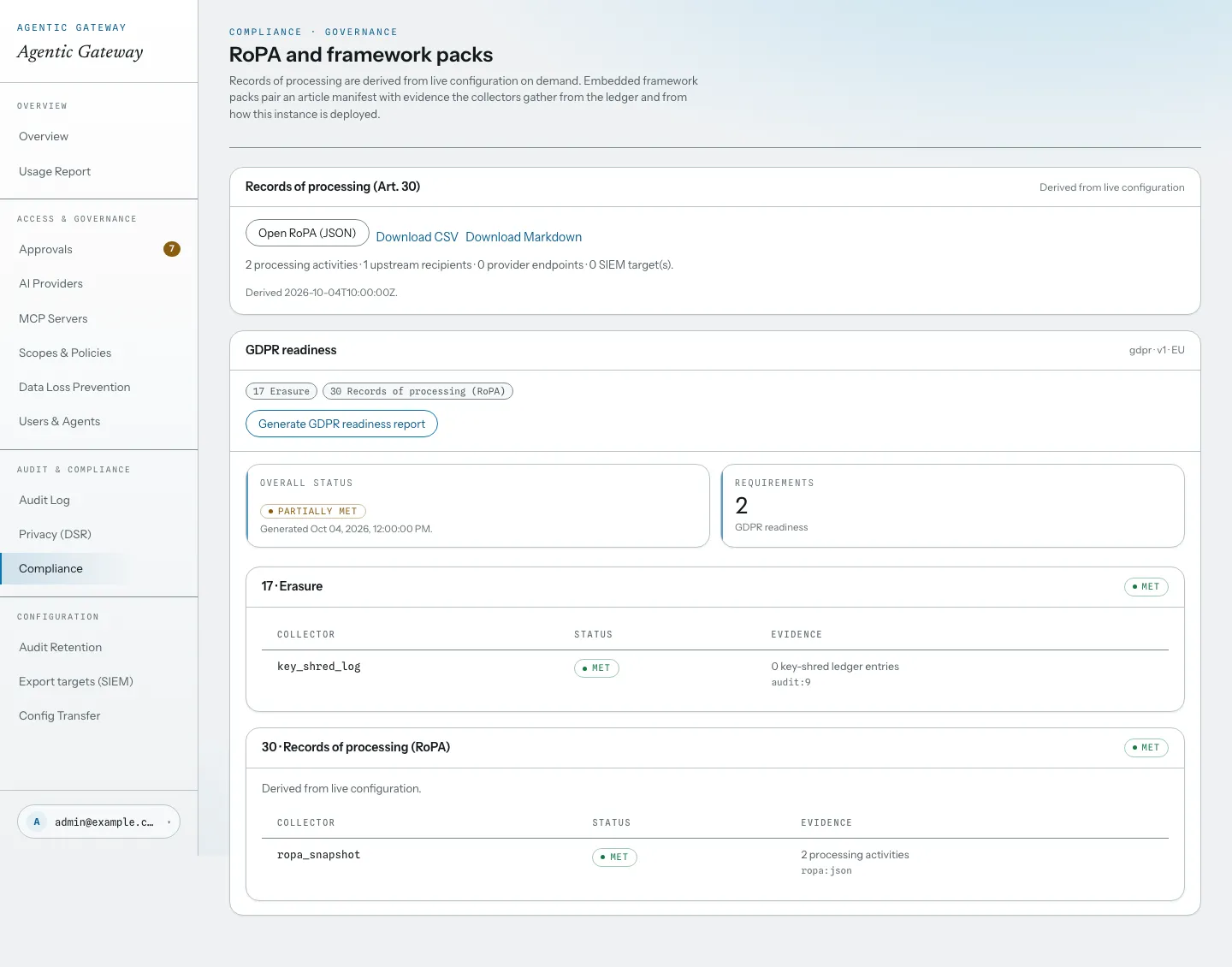Click 'Records of processing (Art. 30)' heading
This screenshot has height=967, width=1232.
click(333, 187)
